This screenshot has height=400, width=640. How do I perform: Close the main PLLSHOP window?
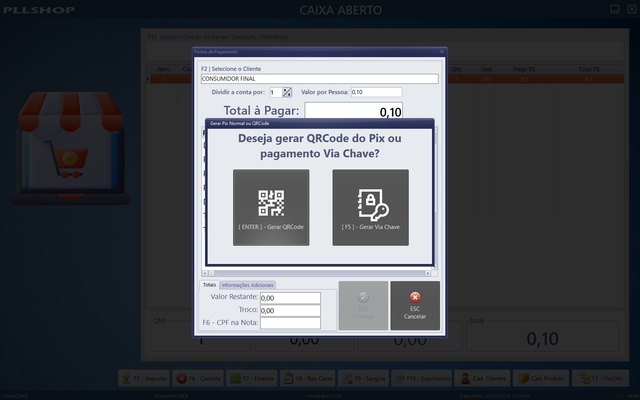(x=631, y=9)
